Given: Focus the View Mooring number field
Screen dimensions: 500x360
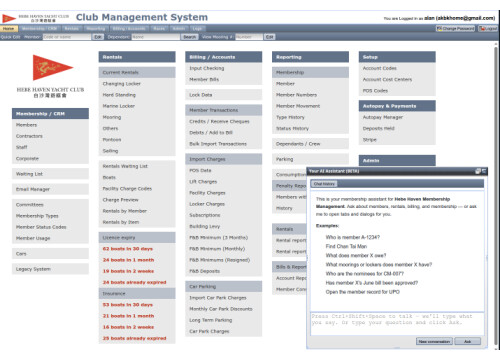Looking at the screenshot, I should click(x=249, y=37).
